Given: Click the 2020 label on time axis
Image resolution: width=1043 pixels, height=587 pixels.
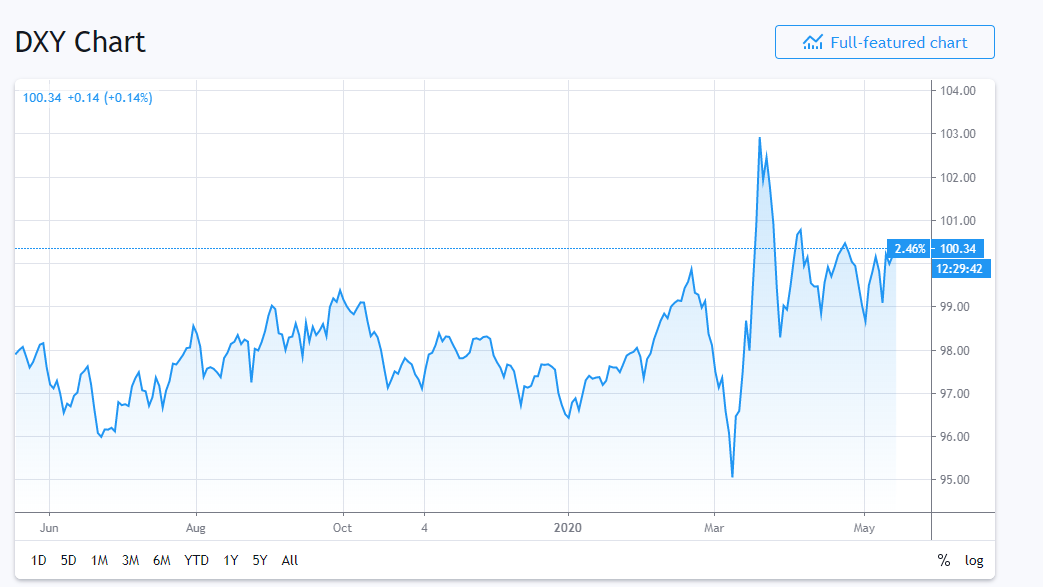Looking at the screenshot, I should 568,526.
